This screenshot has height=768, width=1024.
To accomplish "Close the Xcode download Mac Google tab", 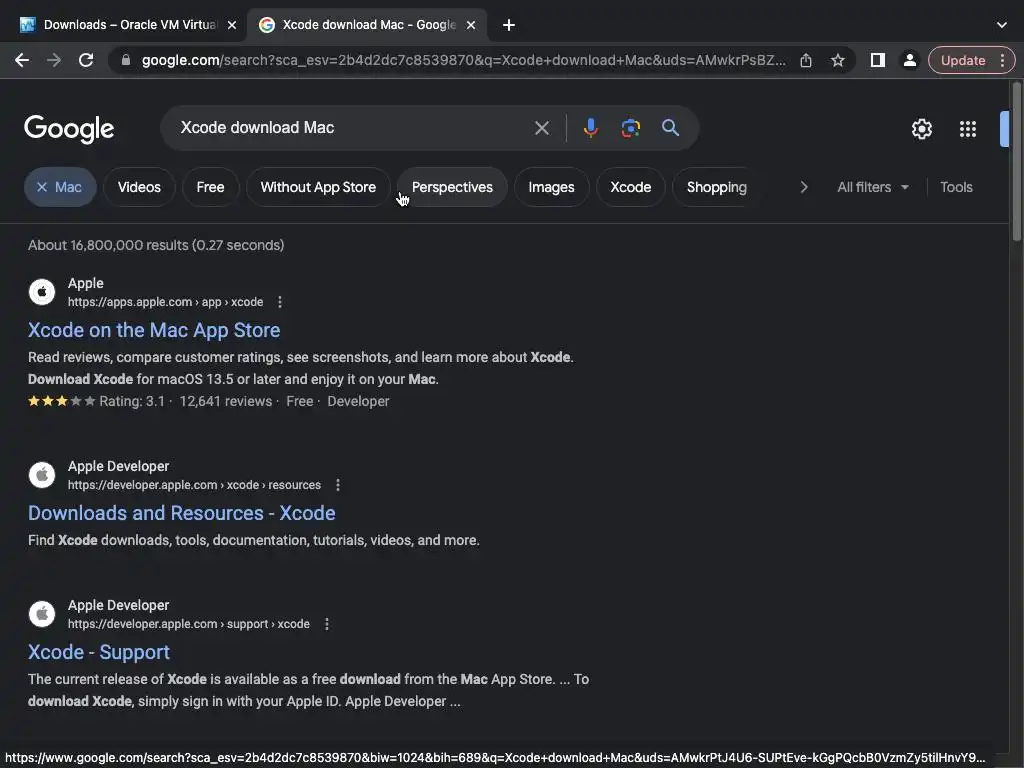I will click(471, 25).
